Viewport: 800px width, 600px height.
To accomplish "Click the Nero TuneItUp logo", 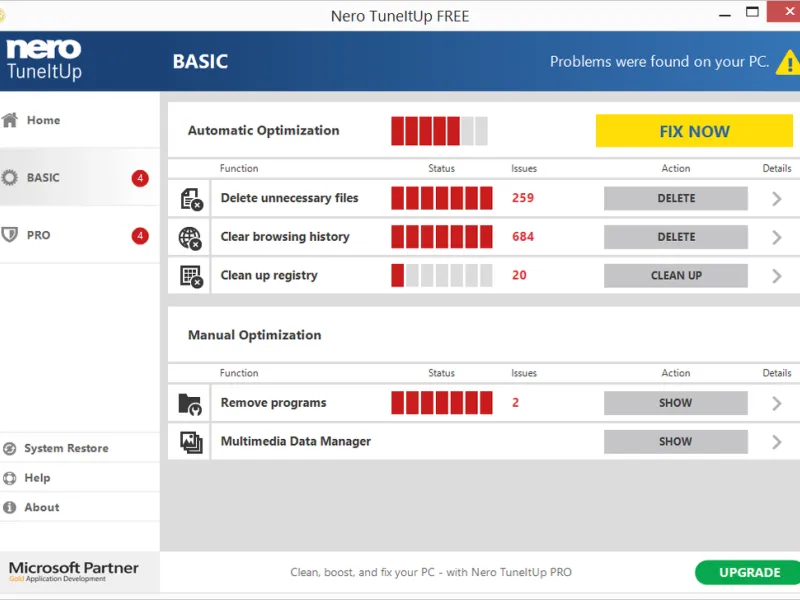I will click(44, 60).
